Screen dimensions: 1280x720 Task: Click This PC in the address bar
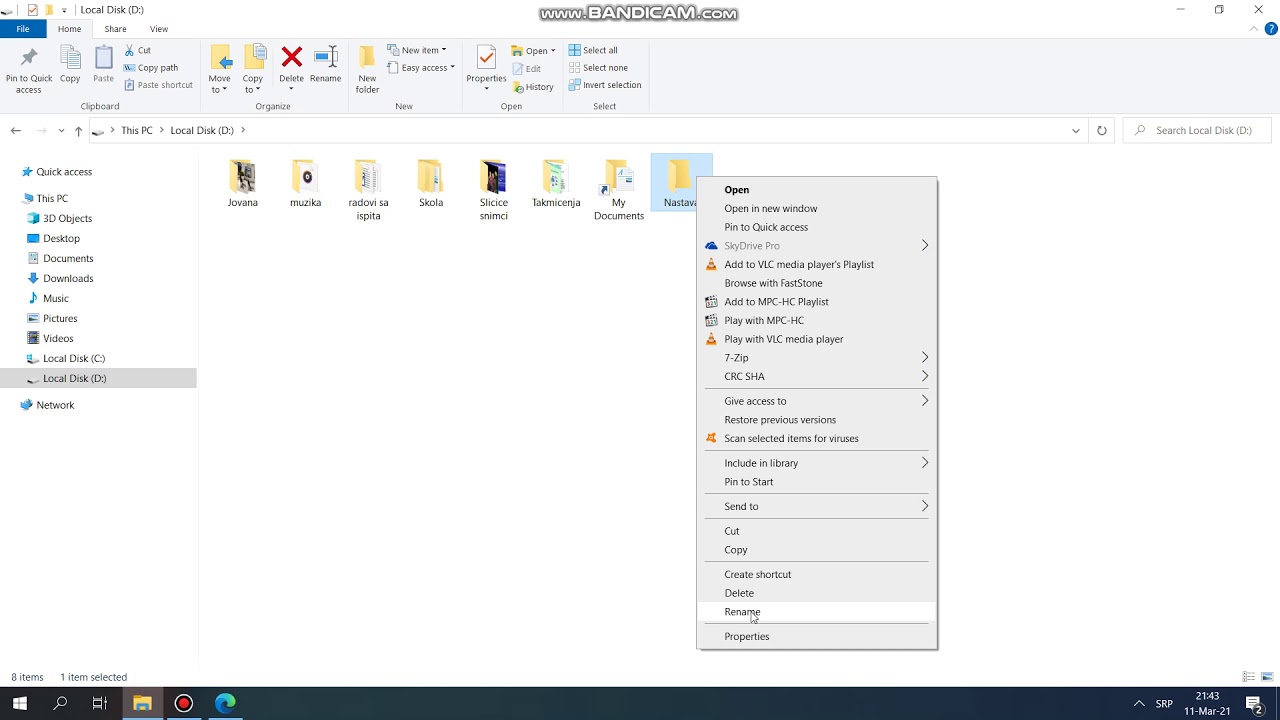[x=137, y=131]
